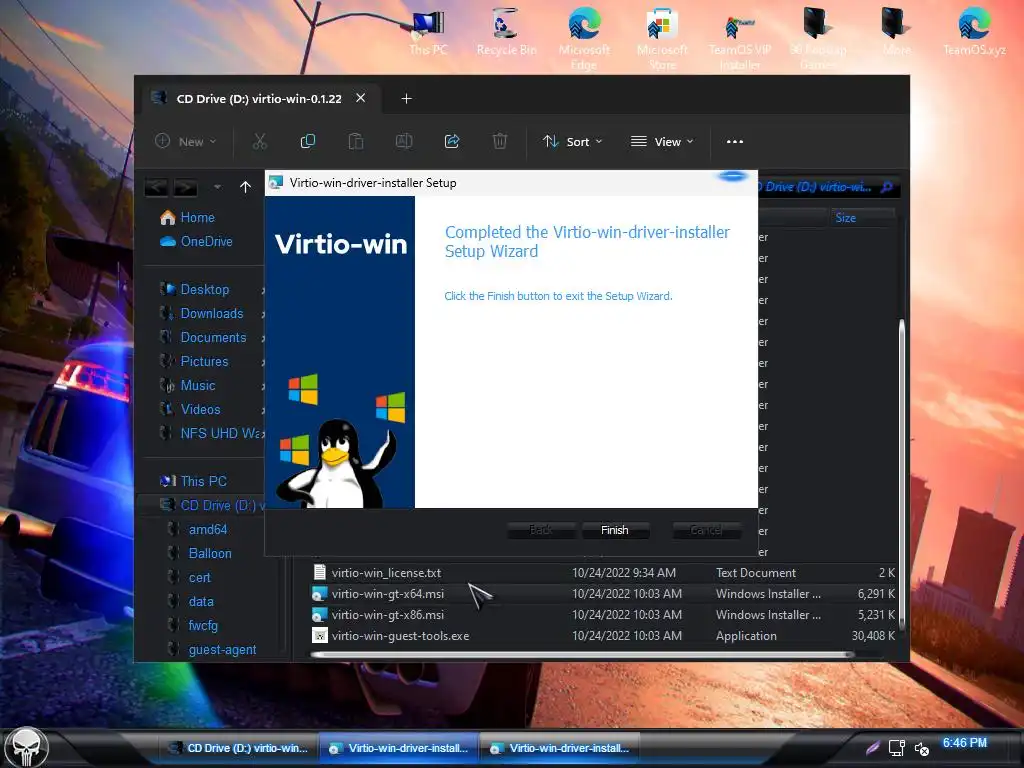The width and height of the screenshot is (1024, 768).
Task: Launch the Microsoft Edge desktop shortcut
Action: pyautogui.click(x=584, y=39)
